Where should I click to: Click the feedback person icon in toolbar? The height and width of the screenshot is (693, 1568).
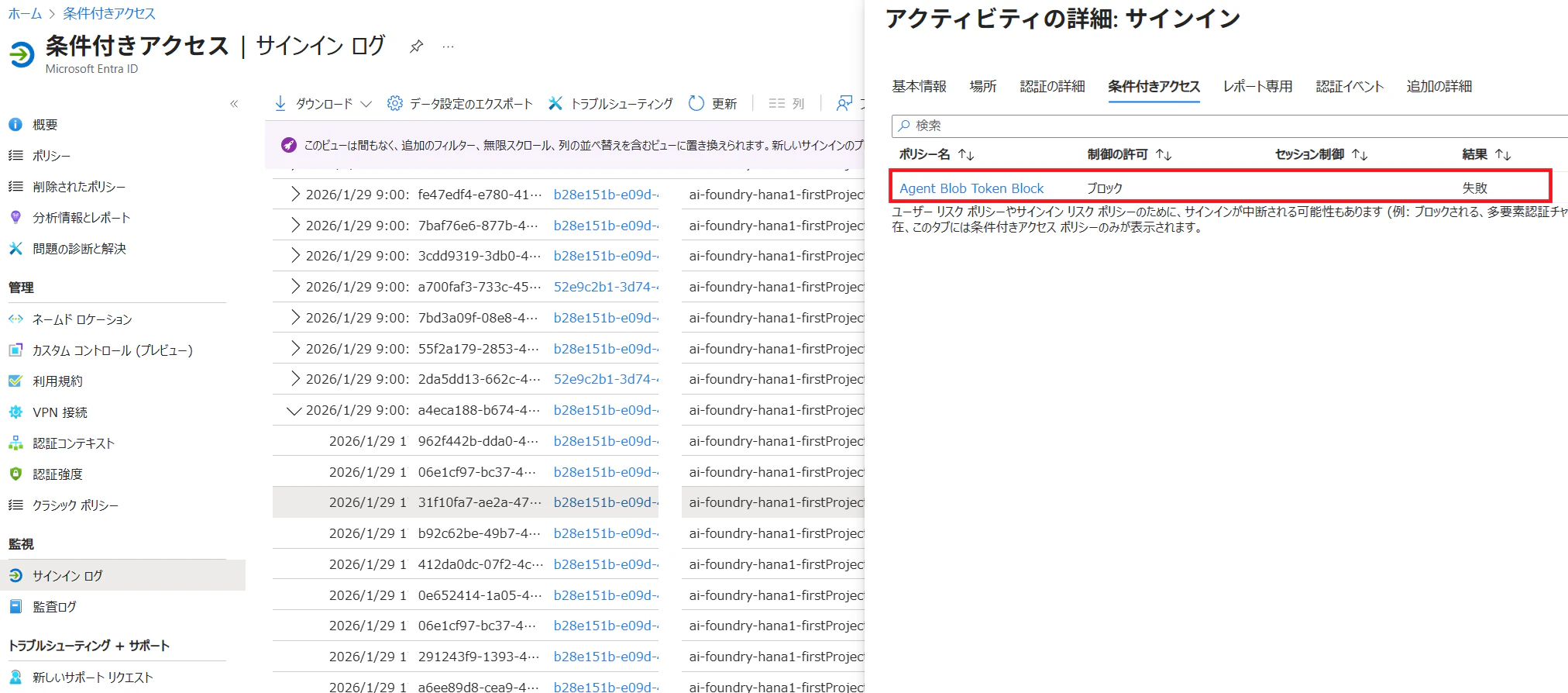[844, 103]
